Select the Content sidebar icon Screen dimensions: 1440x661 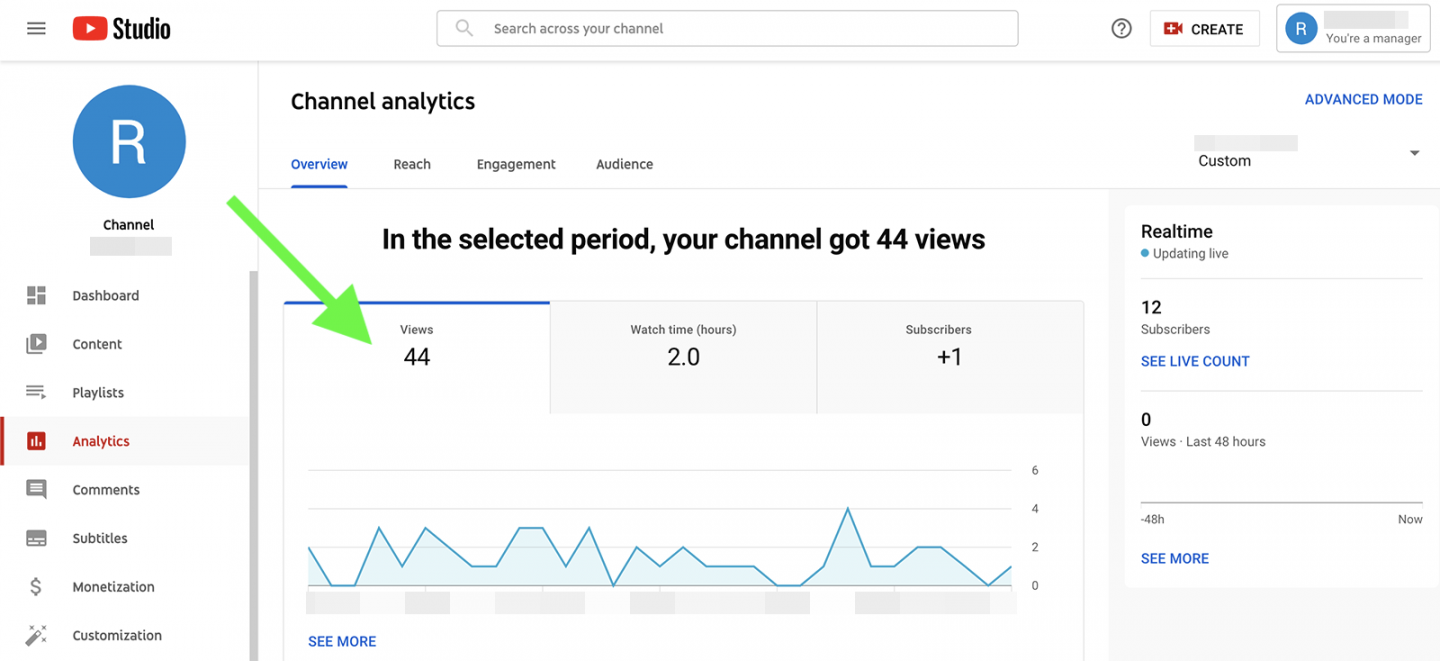tap(36, 343)
